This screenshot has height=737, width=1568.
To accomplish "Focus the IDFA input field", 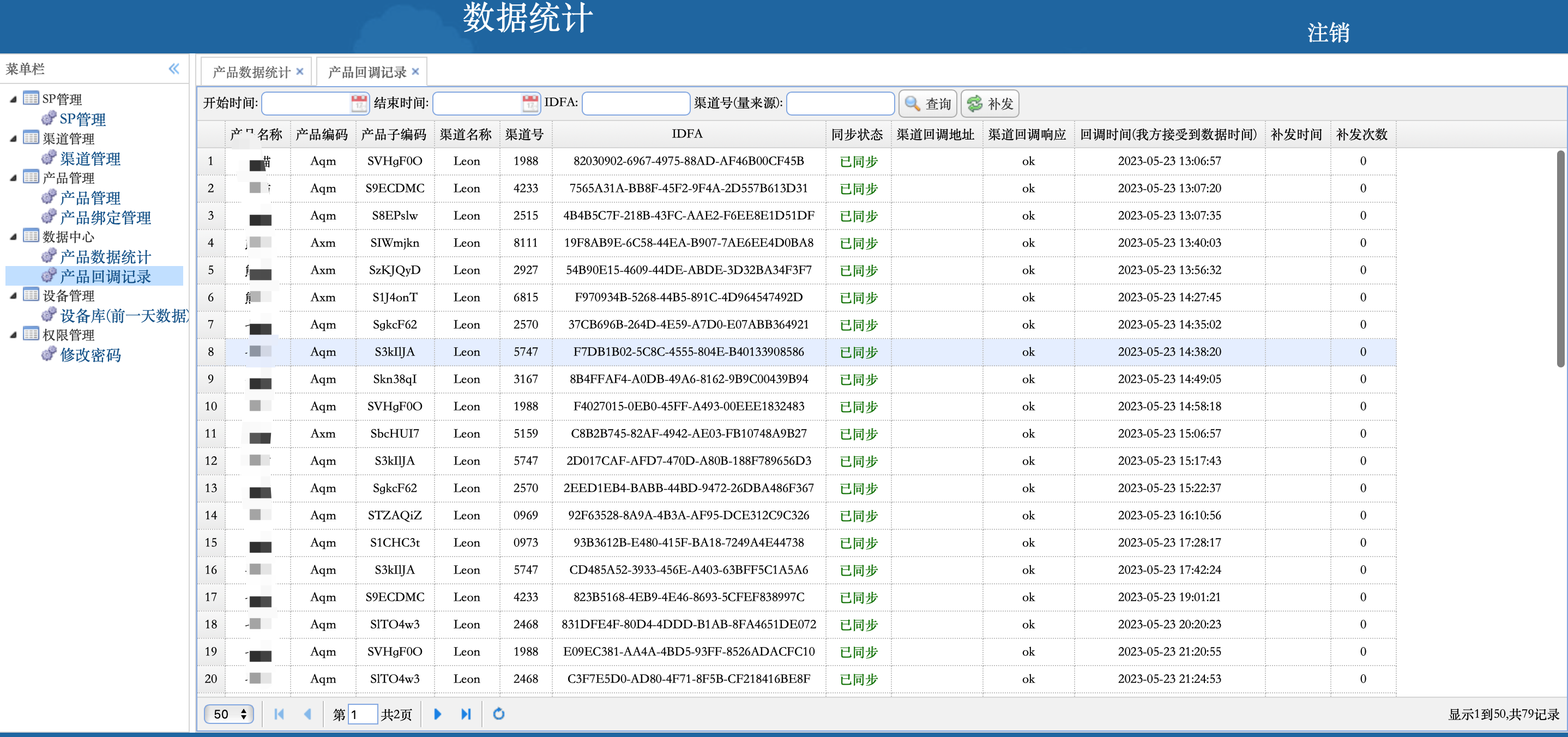I will click(x=636, y=103).
